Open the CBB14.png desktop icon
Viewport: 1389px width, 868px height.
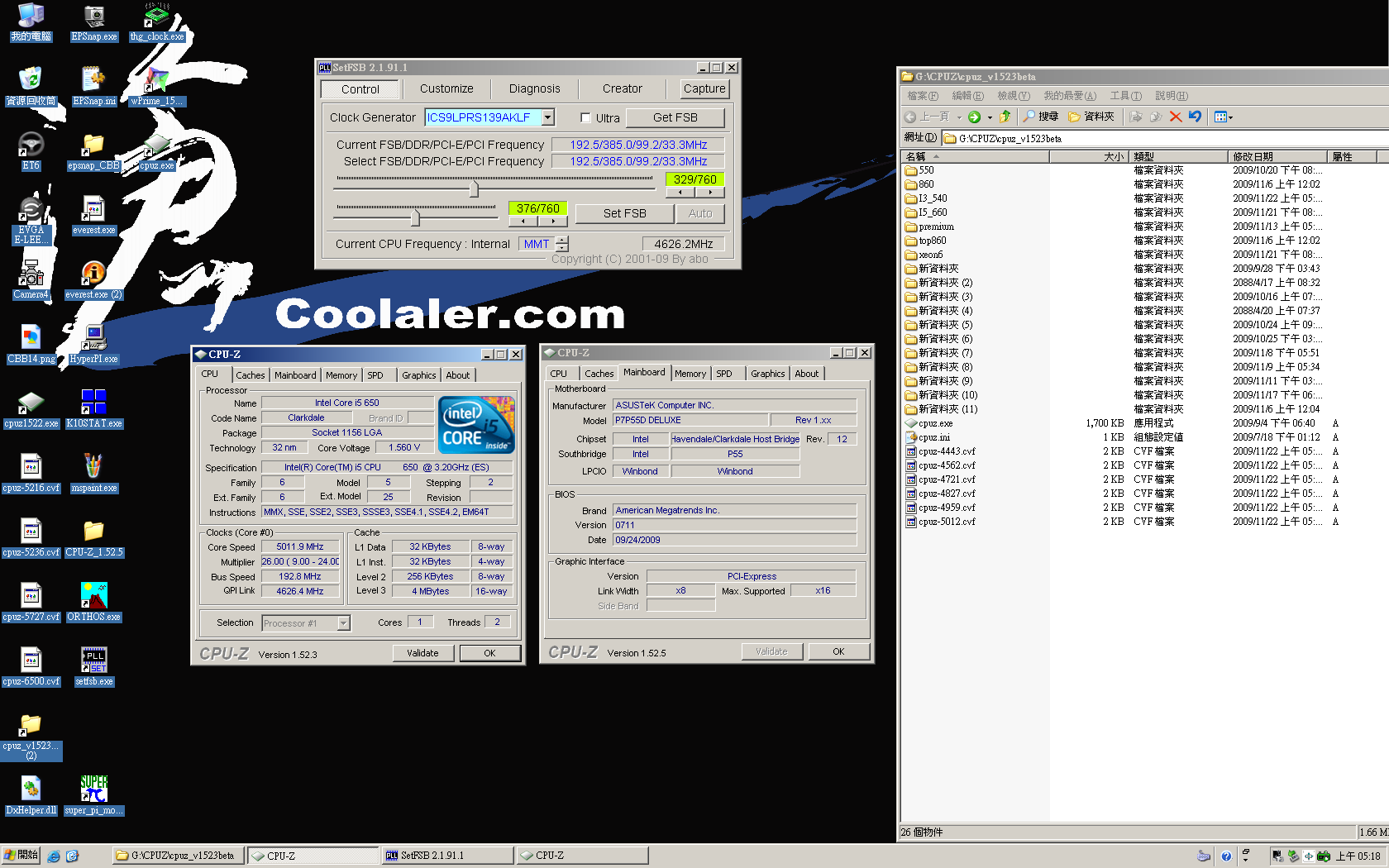tap(31, 345)
